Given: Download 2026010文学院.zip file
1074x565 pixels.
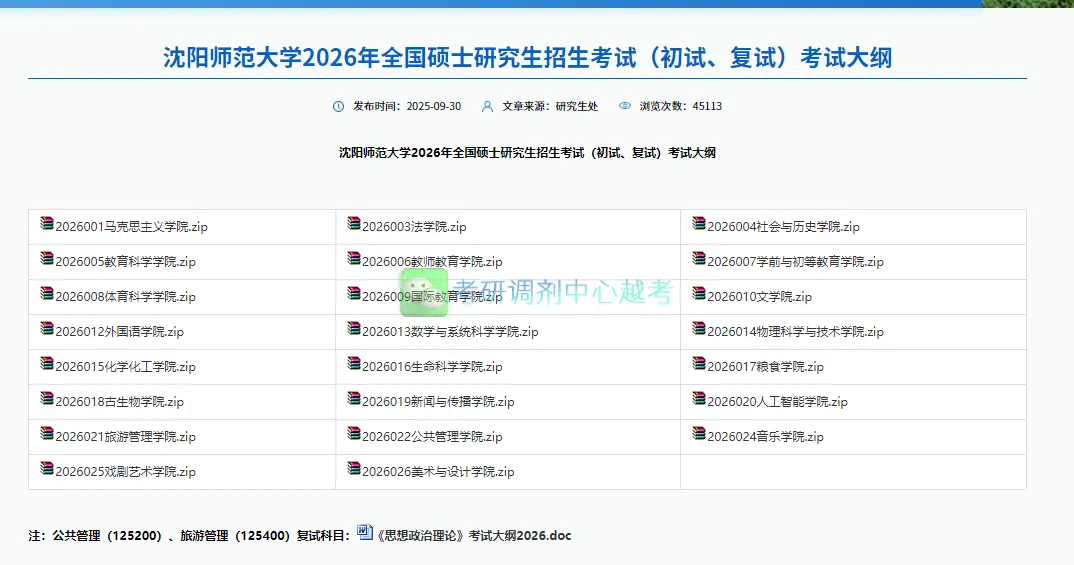Looking at the screenshot, I should pos(760,297).
